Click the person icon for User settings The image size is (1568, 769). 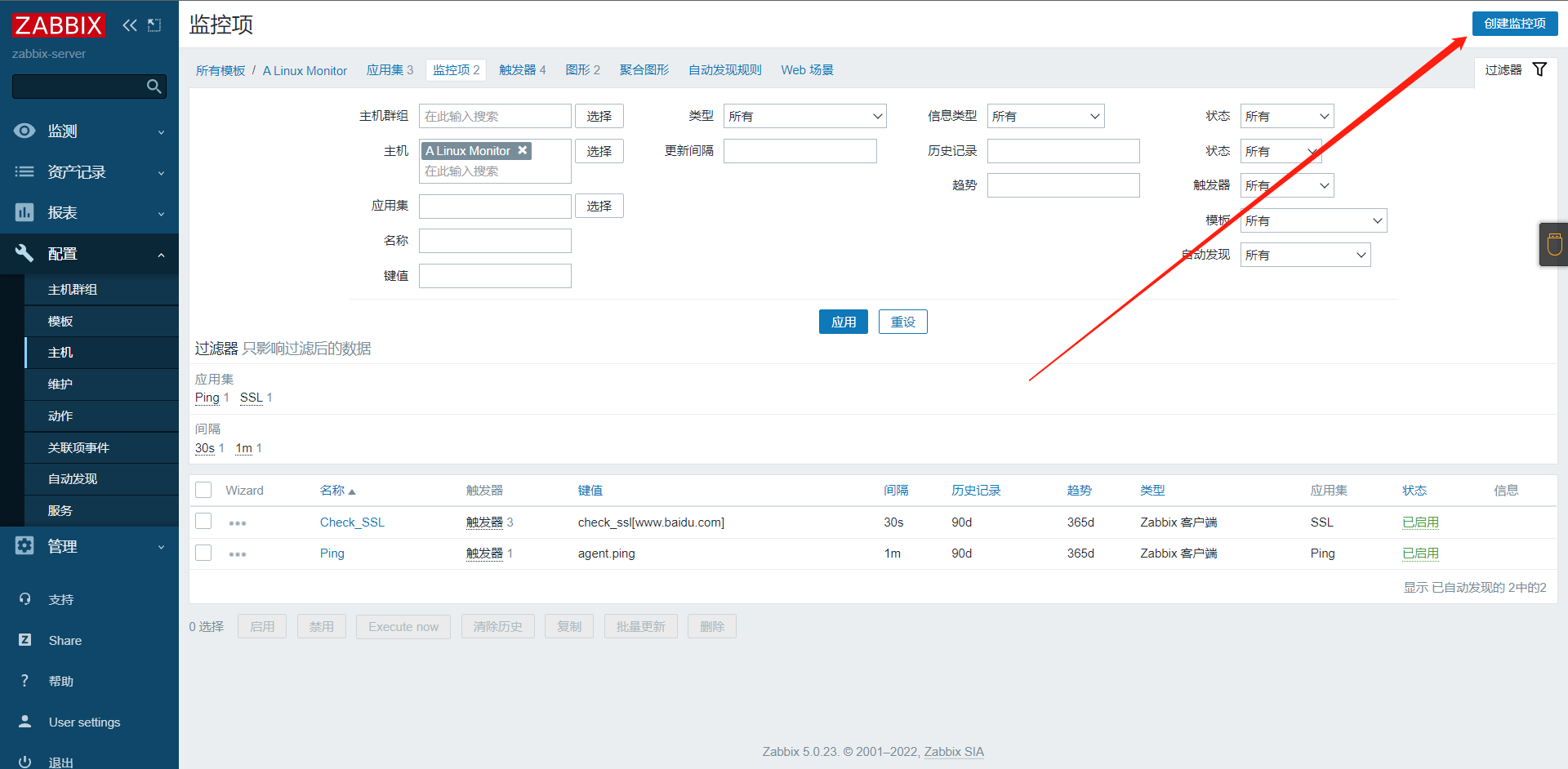(24, 722)
